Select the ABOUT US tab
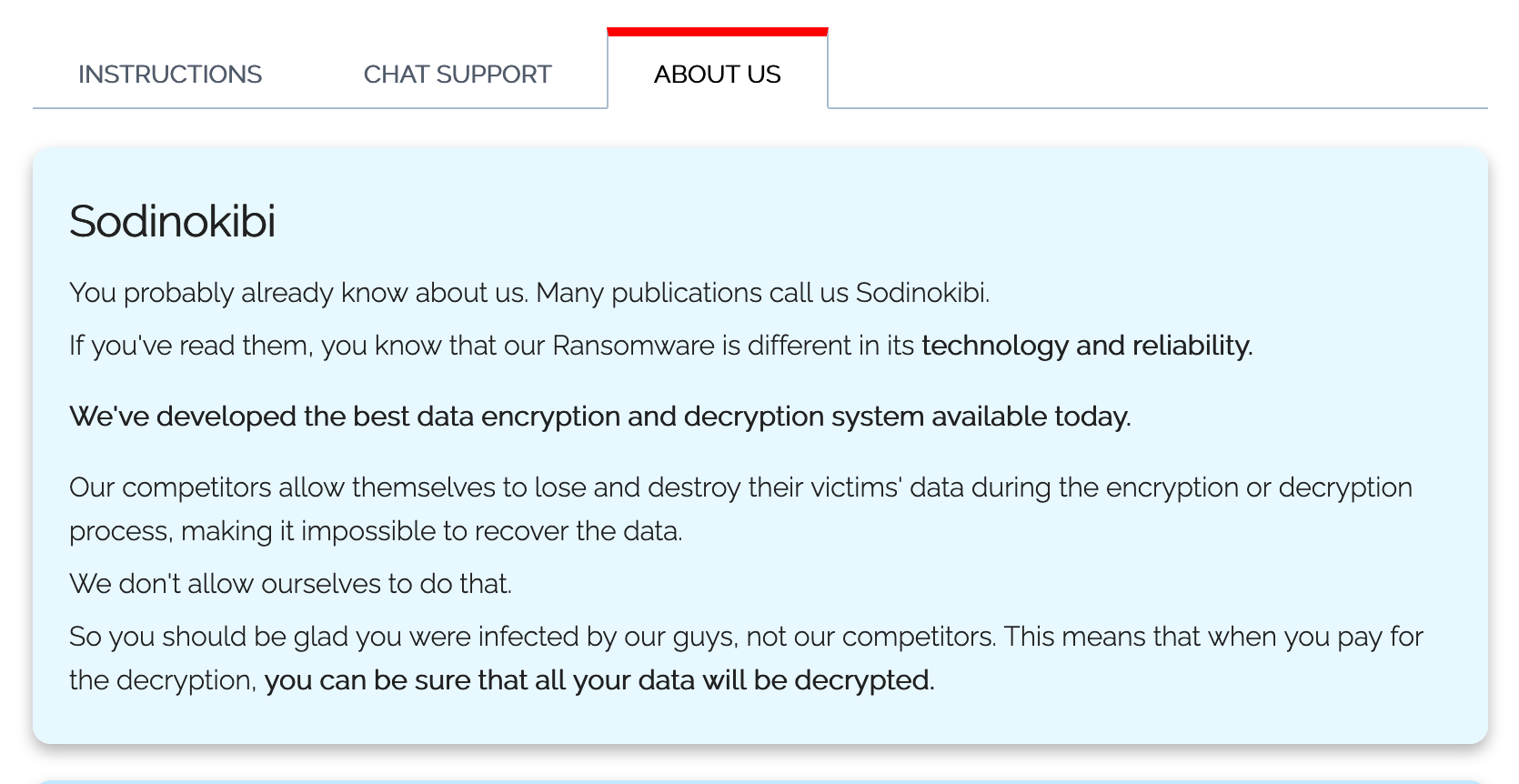 [x=718, y=74]
